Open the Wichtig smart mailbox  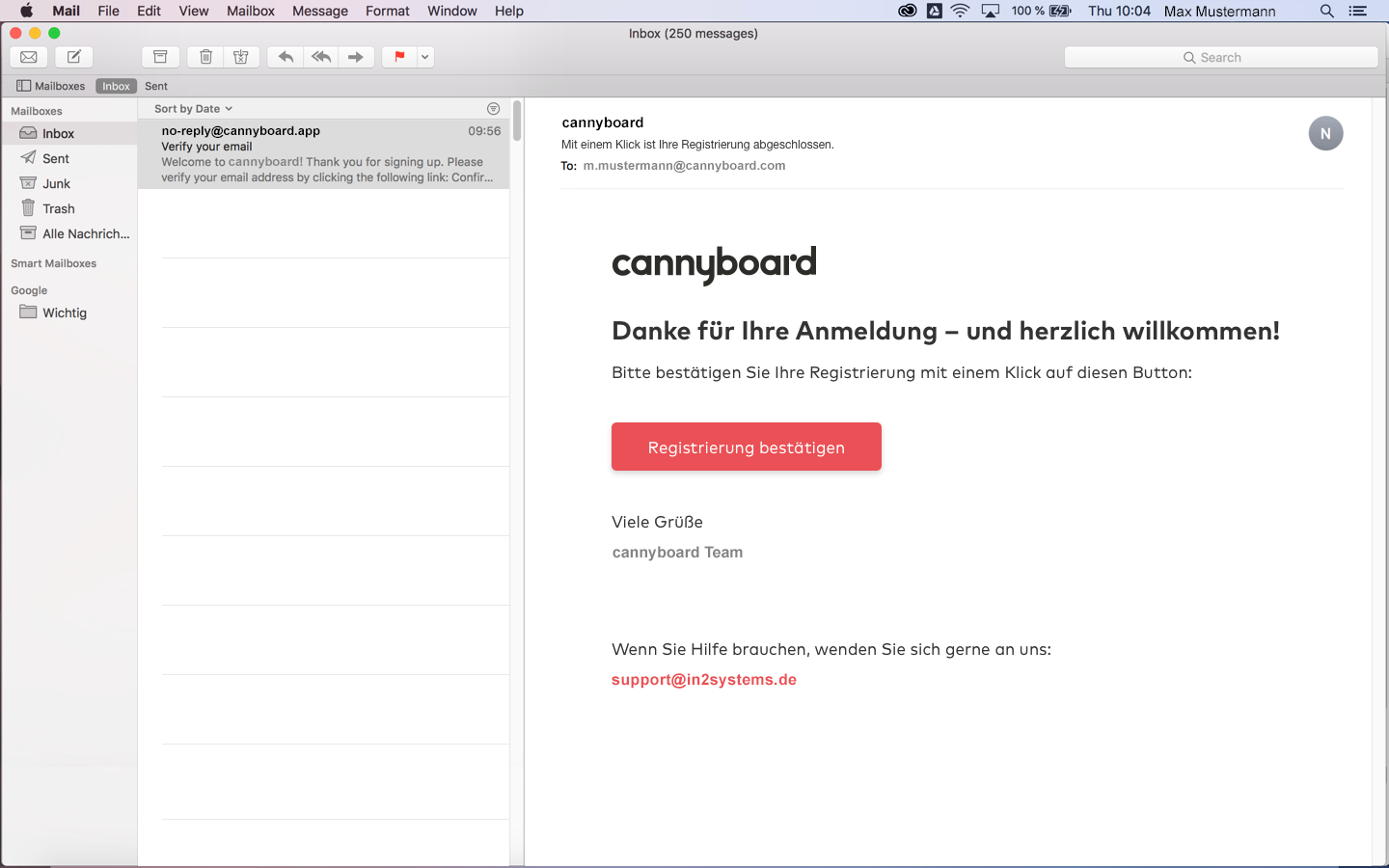tap(64, 312)
